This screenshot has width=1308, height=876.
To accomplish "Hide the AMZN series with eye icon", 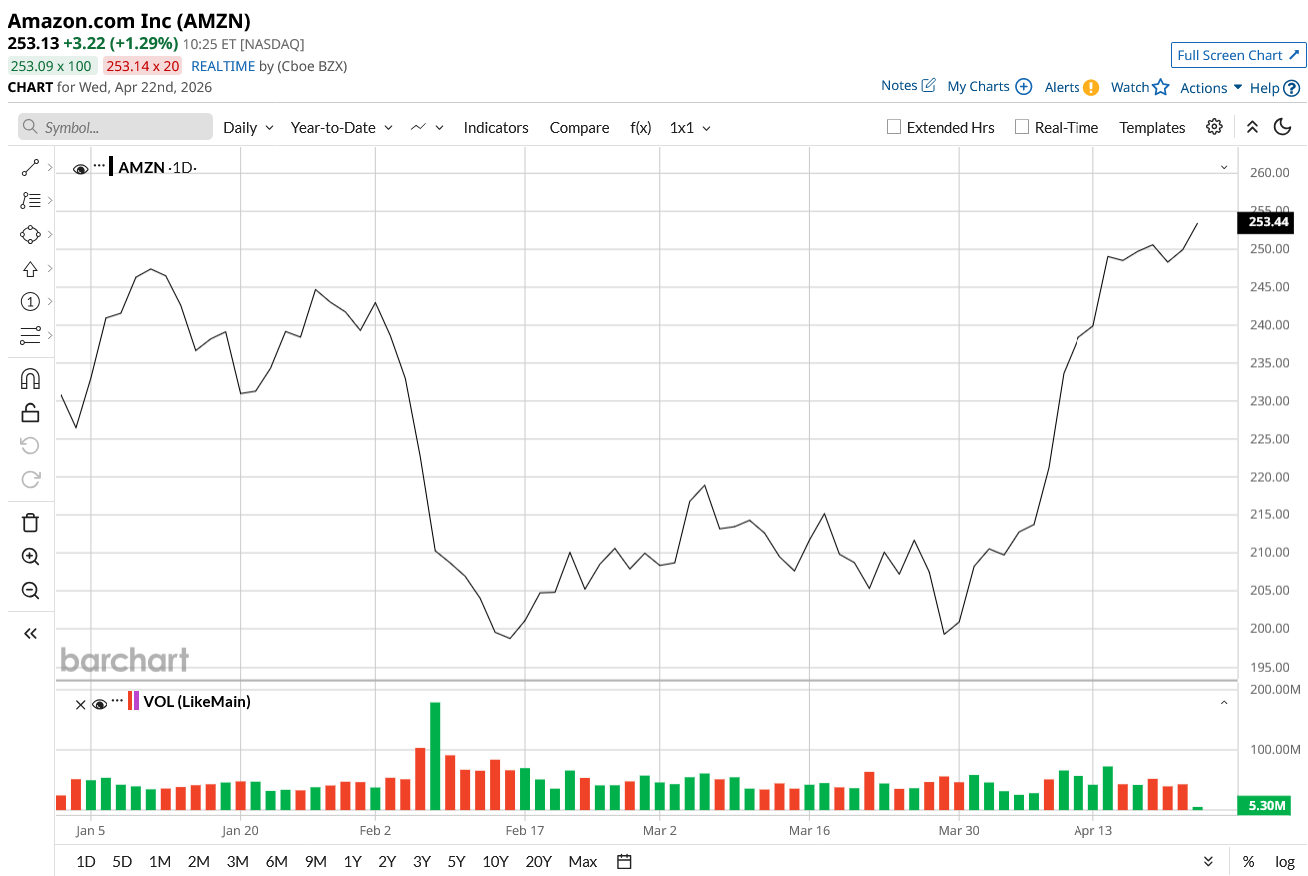I will pos(81,169).
